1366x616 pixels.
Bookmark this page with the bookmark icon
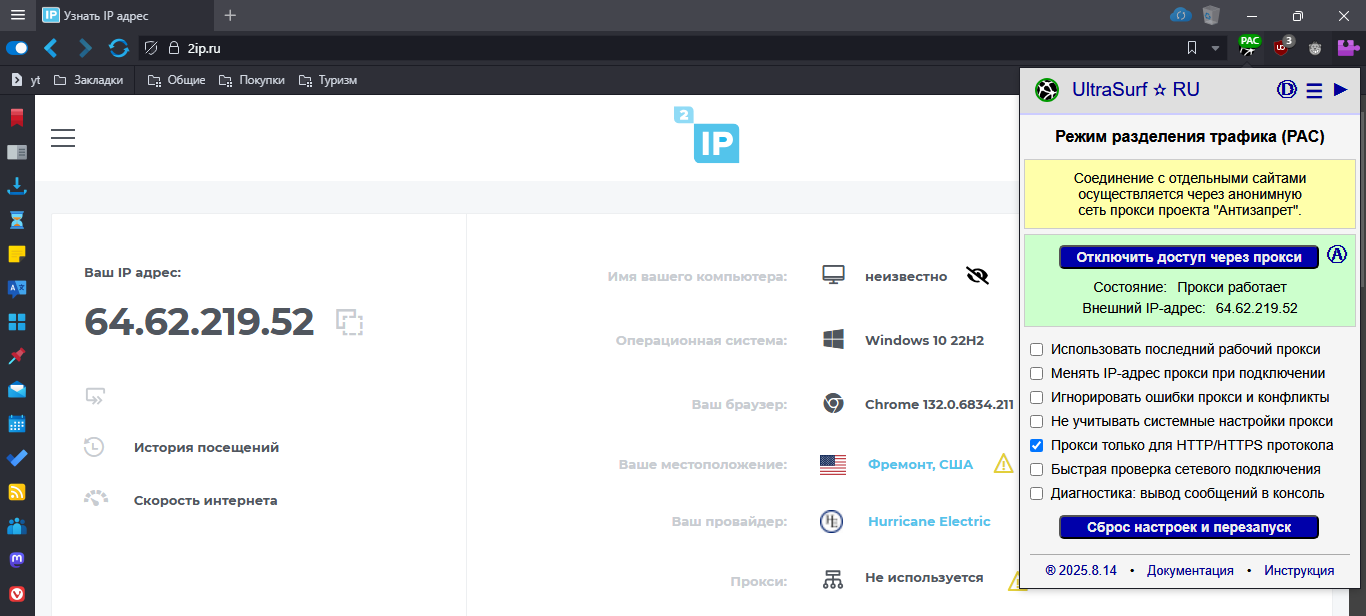1191,47
